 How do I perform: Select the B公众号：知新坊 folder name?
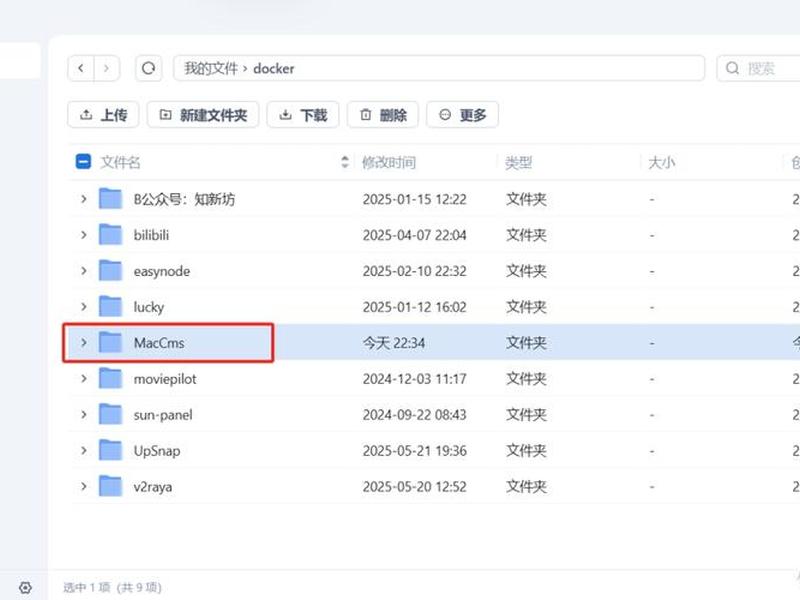click(184, 199)
